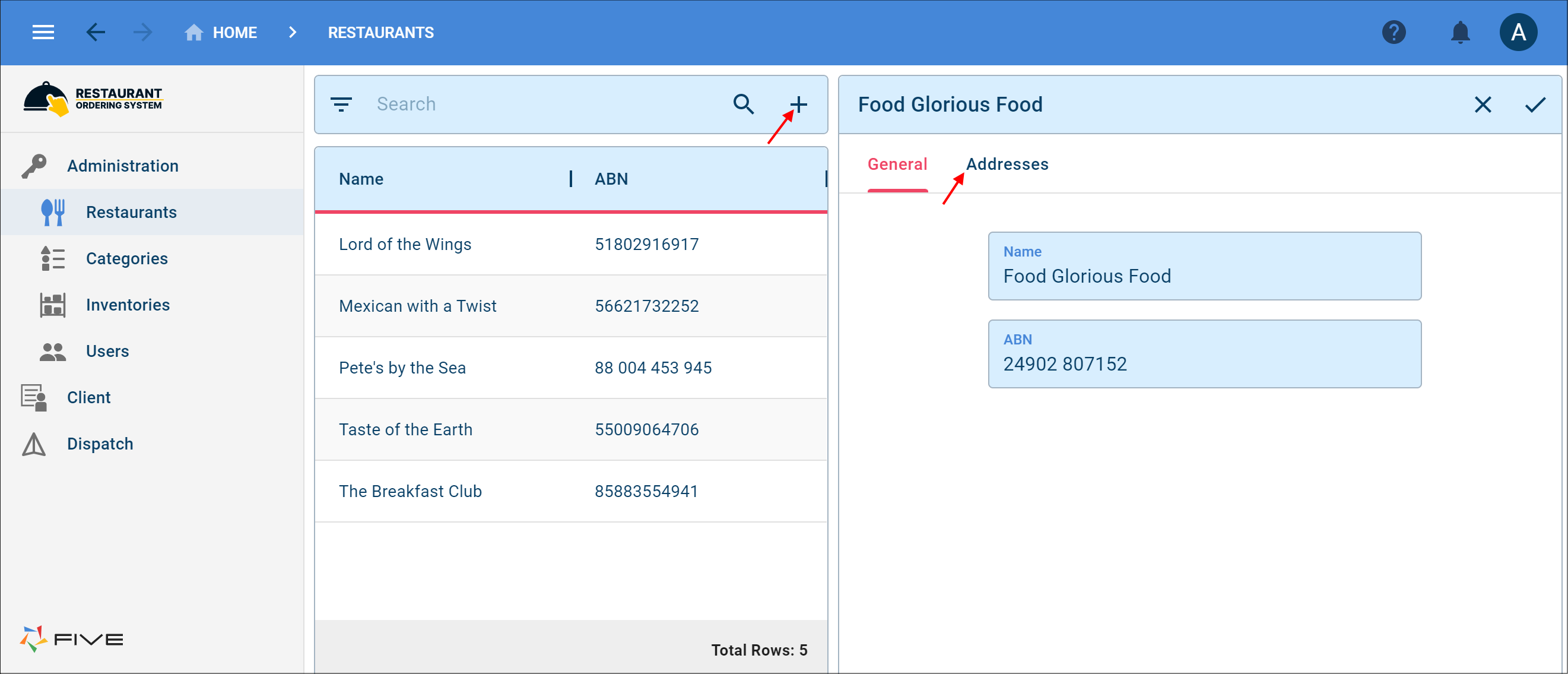The height and width of the screenshot is (674, 1568).
Task: Switch to the General tab
Action: pos(897,164)
